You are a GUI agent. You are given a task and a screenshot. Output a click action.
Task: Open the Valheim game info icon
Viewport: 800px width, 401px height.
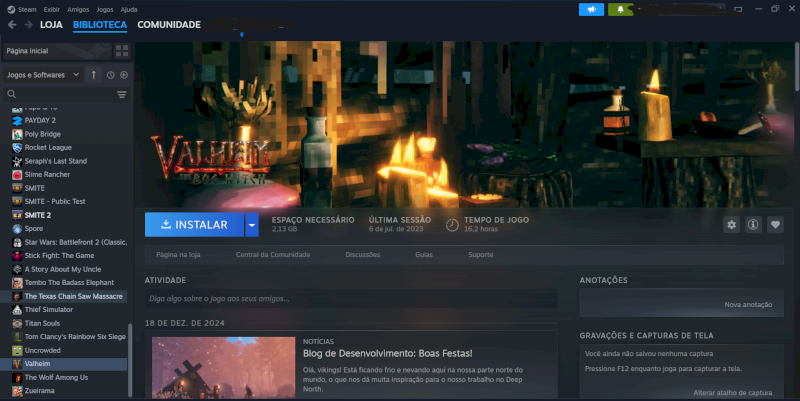pyautogui.click(x=753, y=224)
